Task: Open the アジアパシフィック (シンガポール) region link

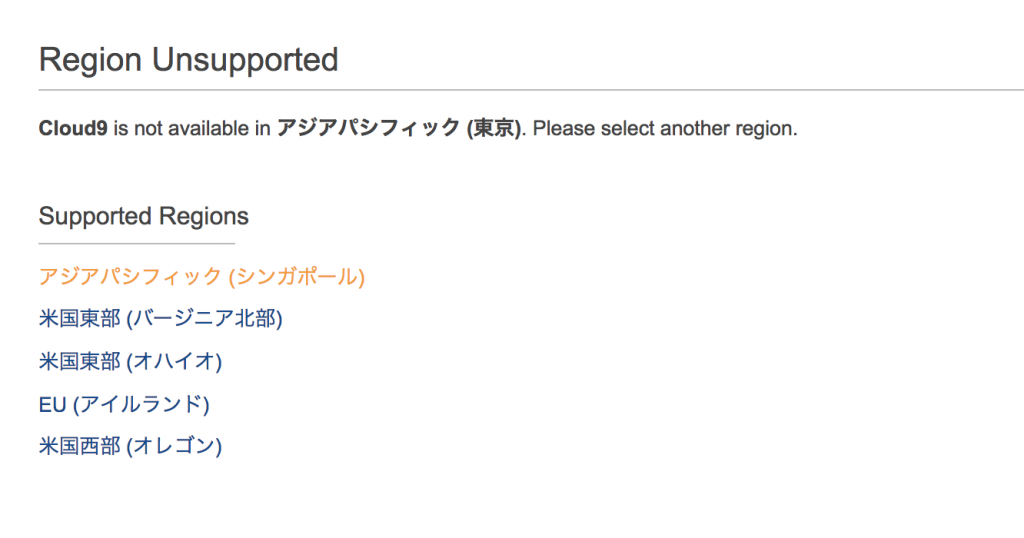Action: coord(202,276)
